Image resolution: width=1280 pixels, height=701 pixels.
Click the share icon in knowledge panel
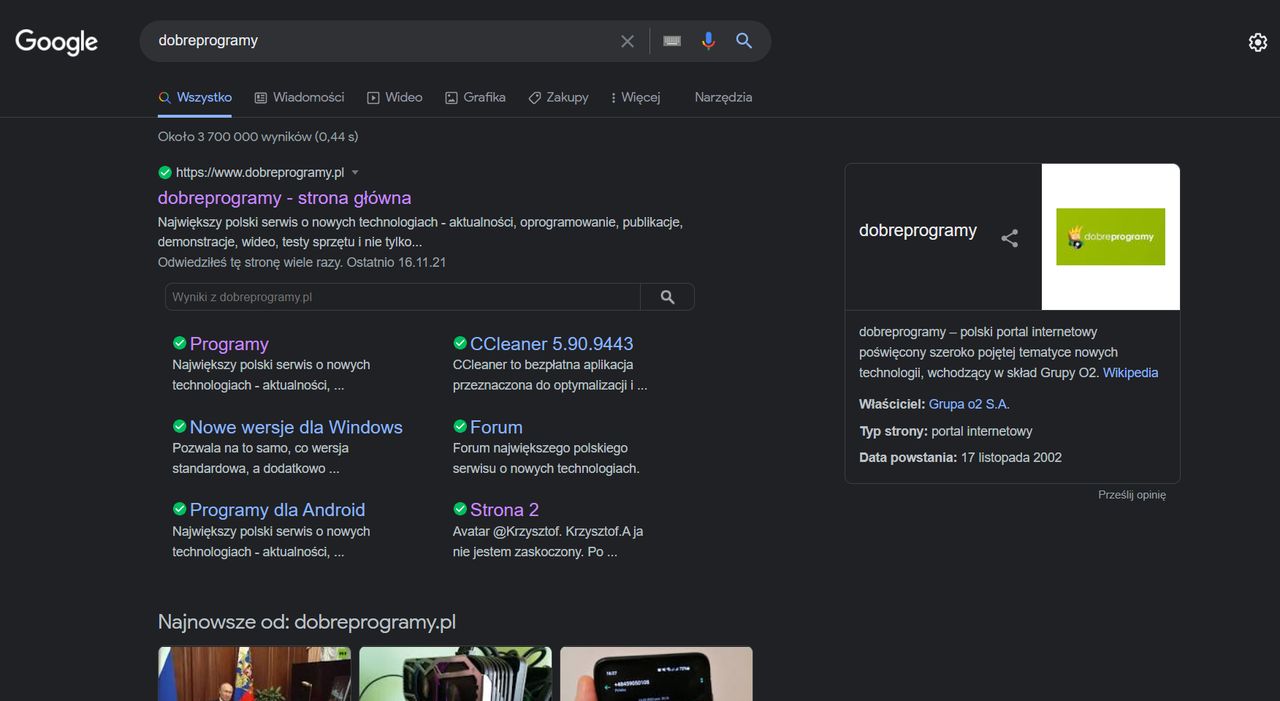[x=1010, y=238]
